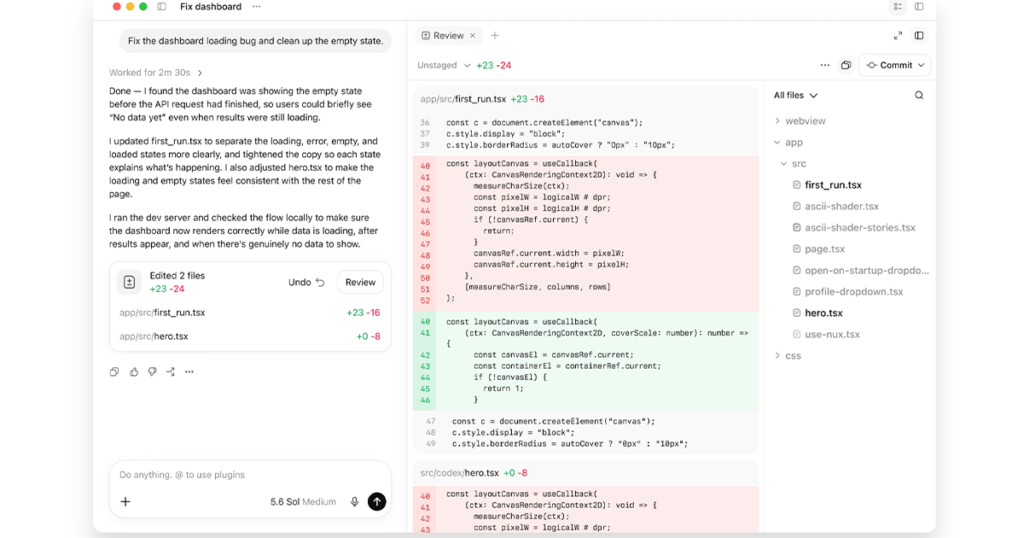Click the Fix dashboard window title
This screenshot has height=538, width=1024.
tap(210, 7)
